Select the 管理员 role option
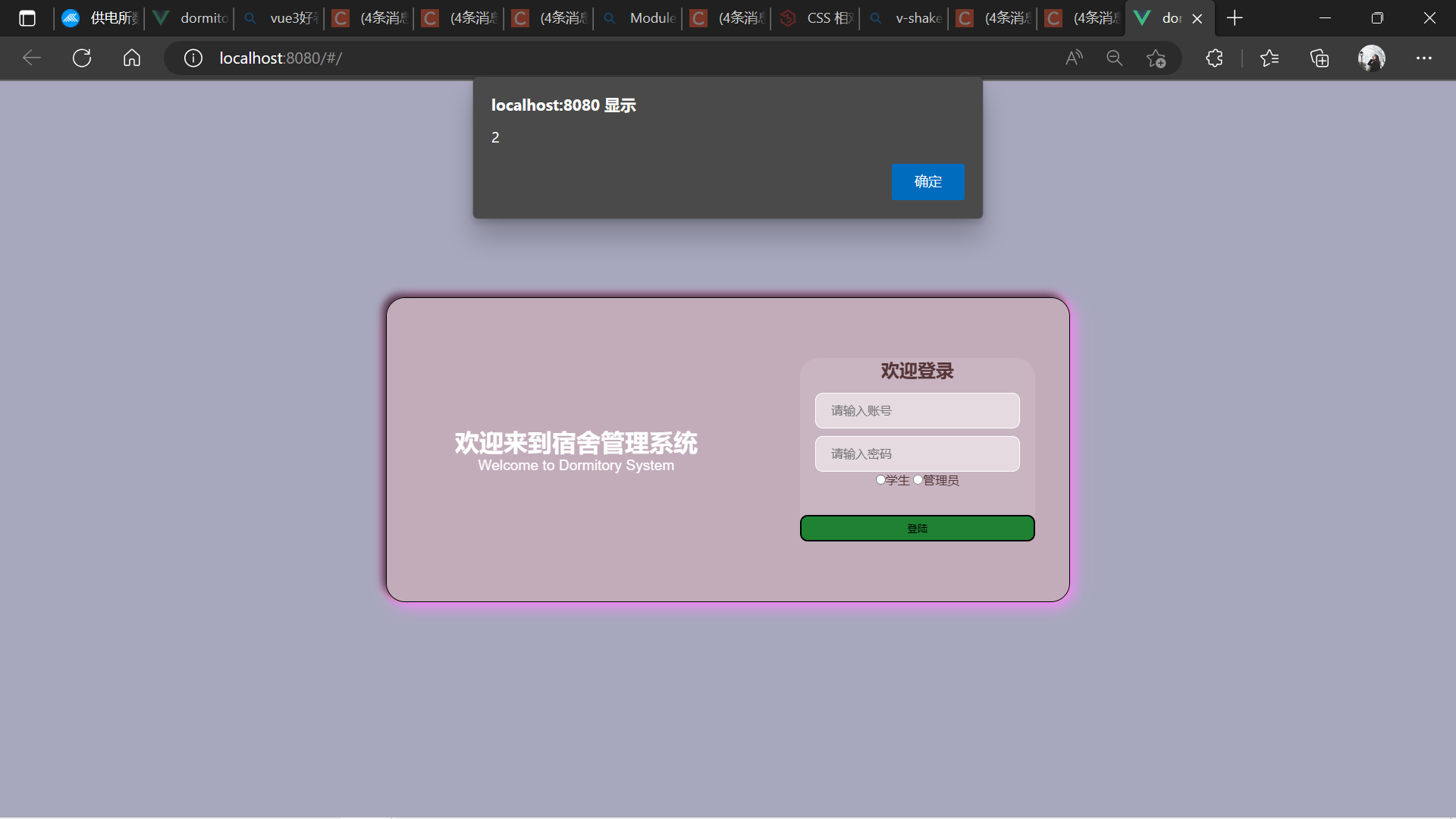This screenshot has width=1456, height=819. click(918, 479)
